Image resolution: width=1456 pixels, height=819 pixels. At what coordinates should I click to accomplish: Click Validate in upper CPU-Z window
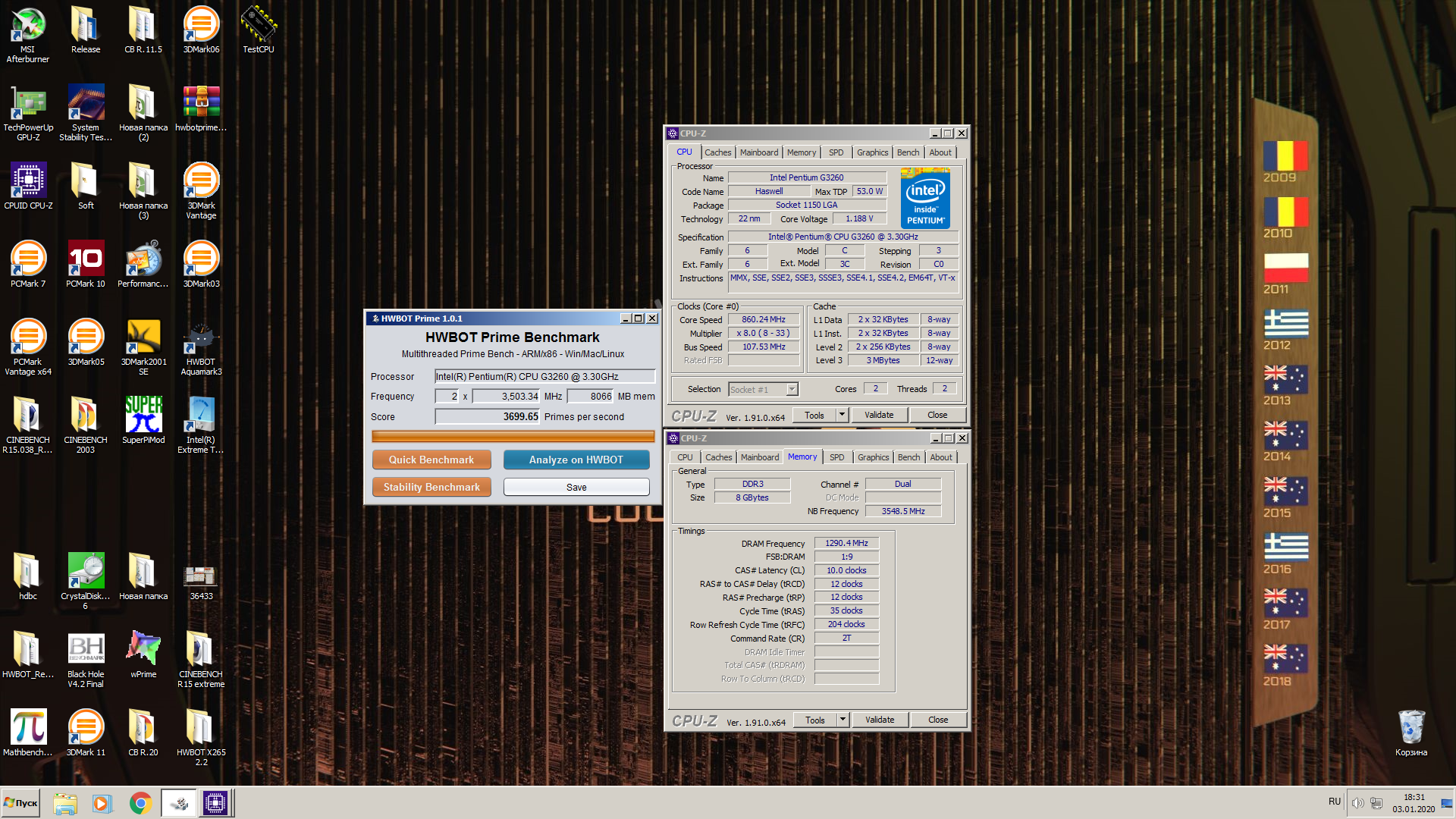tap(879, 415)
